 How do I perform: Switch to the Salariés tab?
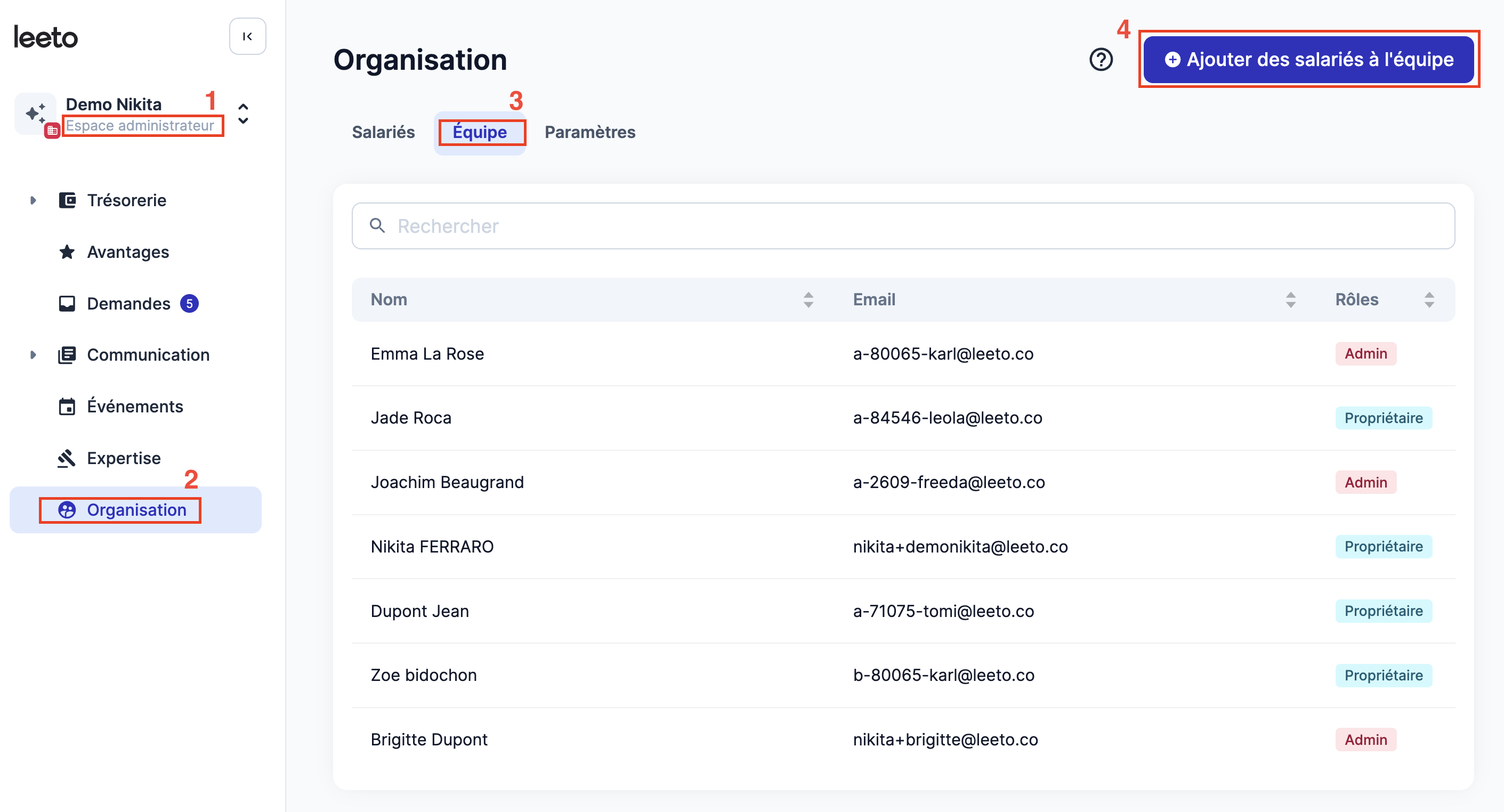(x=384, y=133)
